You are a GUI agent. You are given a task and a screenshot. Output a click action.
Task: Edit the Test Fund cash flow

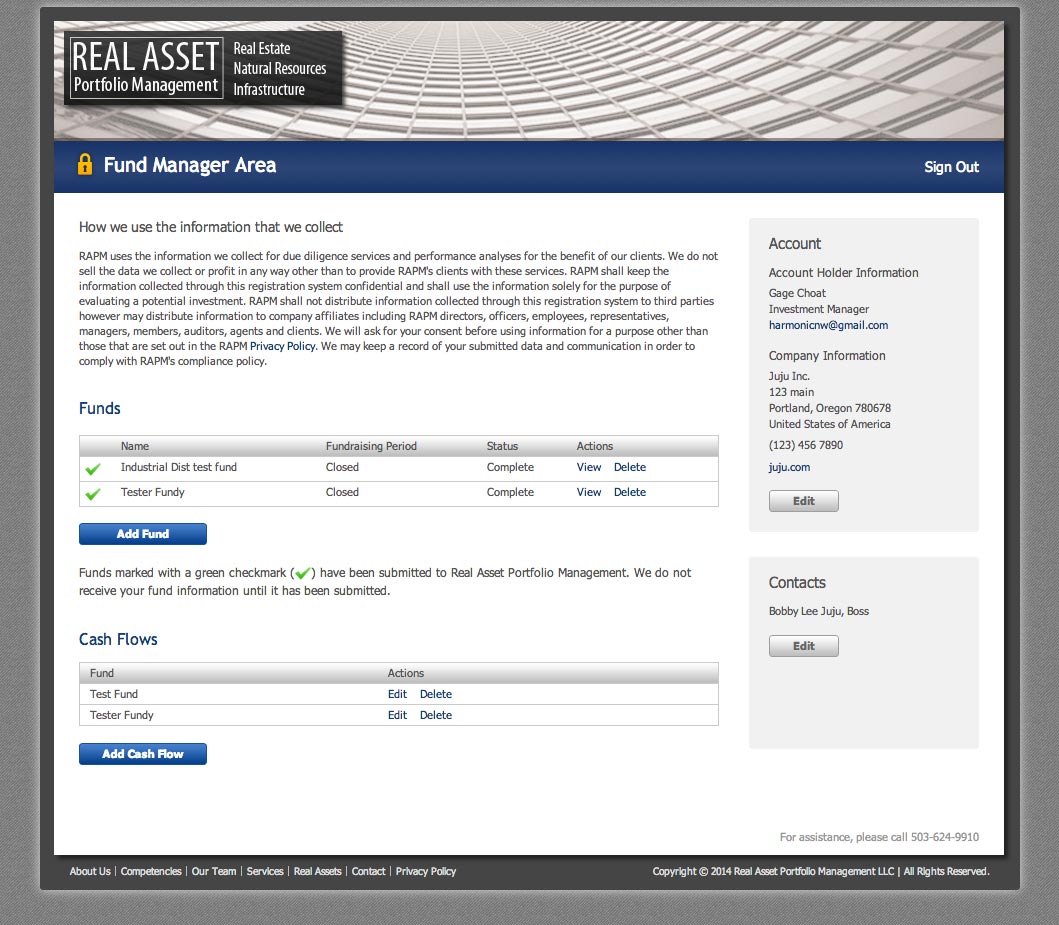point(397,695)
